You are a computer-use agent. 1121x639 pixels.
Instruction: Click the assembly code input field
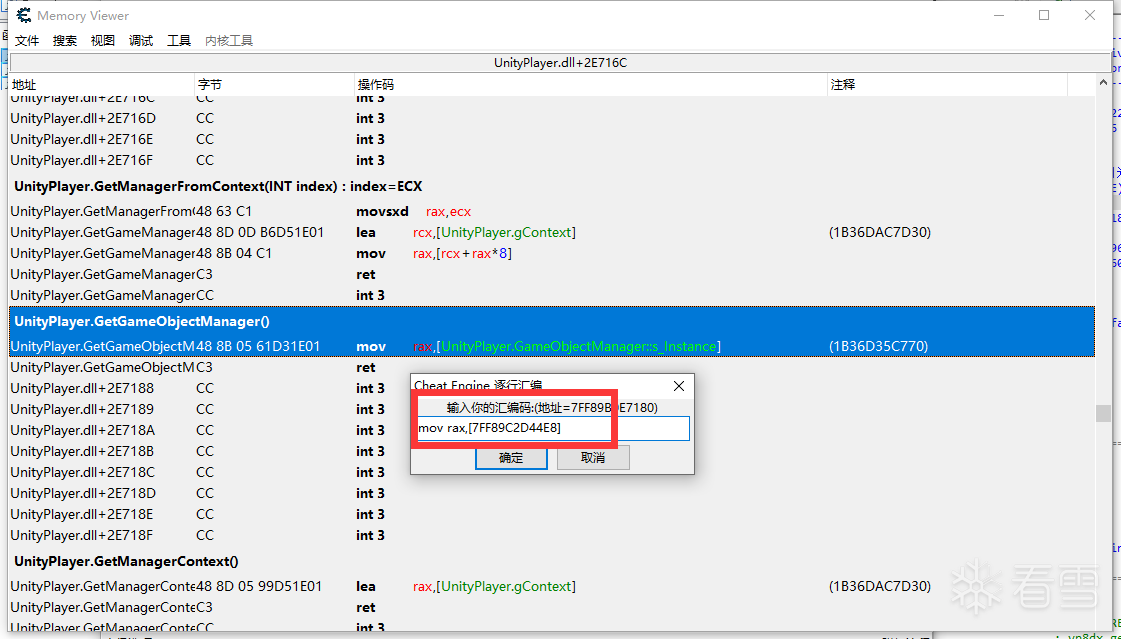553,428
